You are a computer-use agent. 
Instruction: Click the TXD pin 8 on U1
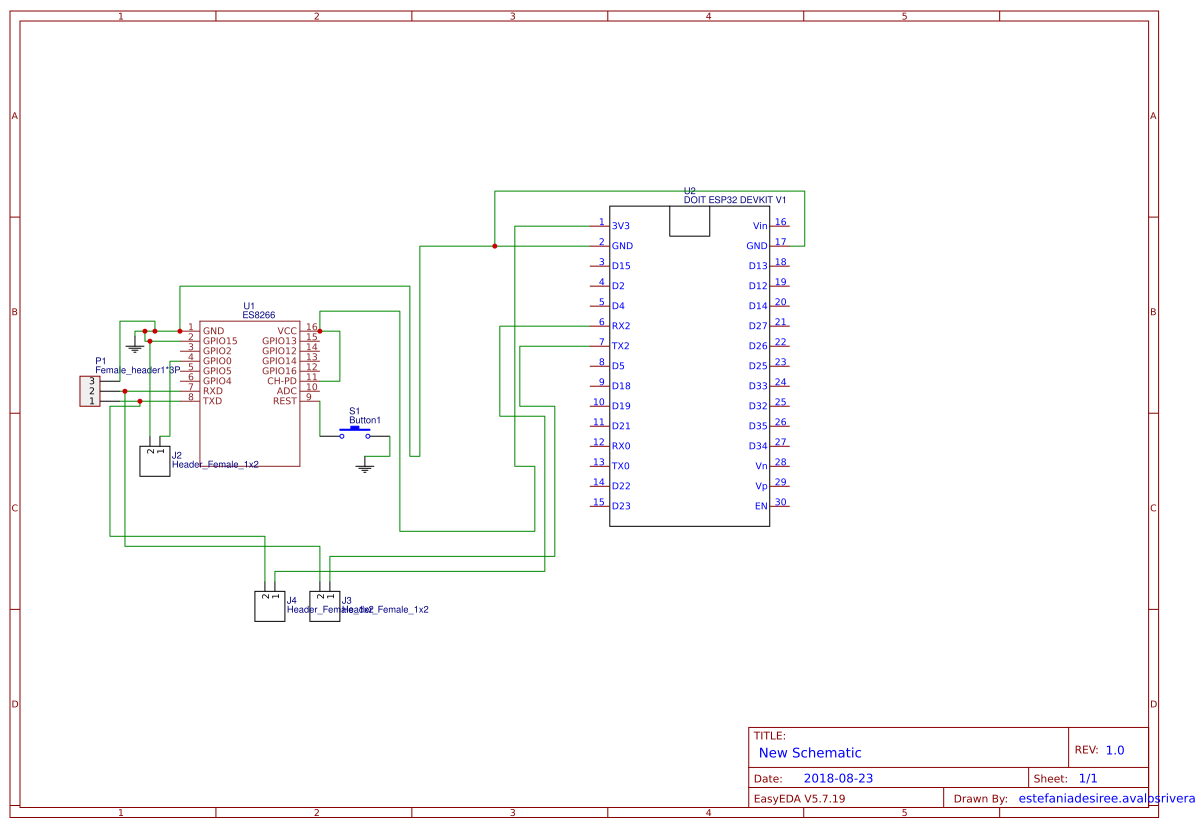[x=212, y=400]
